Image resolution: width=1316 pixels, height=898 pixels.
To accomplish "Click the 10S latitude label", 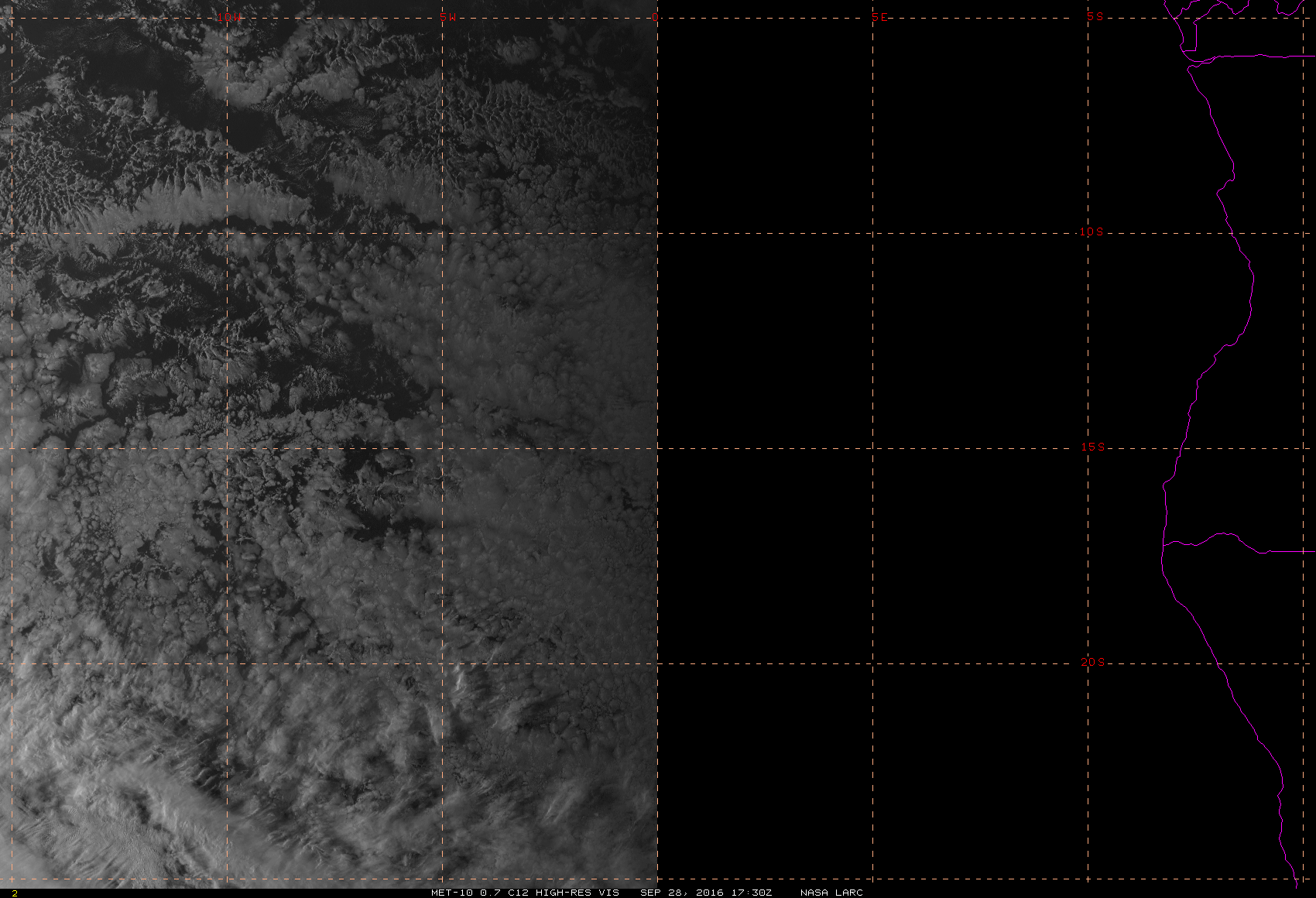I will pyautogui.click(x=1092, y=231).
